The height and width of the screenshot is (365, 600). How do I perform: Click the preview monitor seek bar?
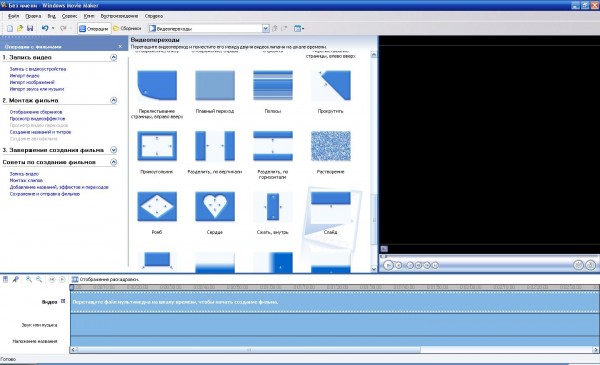pos(489,257)
